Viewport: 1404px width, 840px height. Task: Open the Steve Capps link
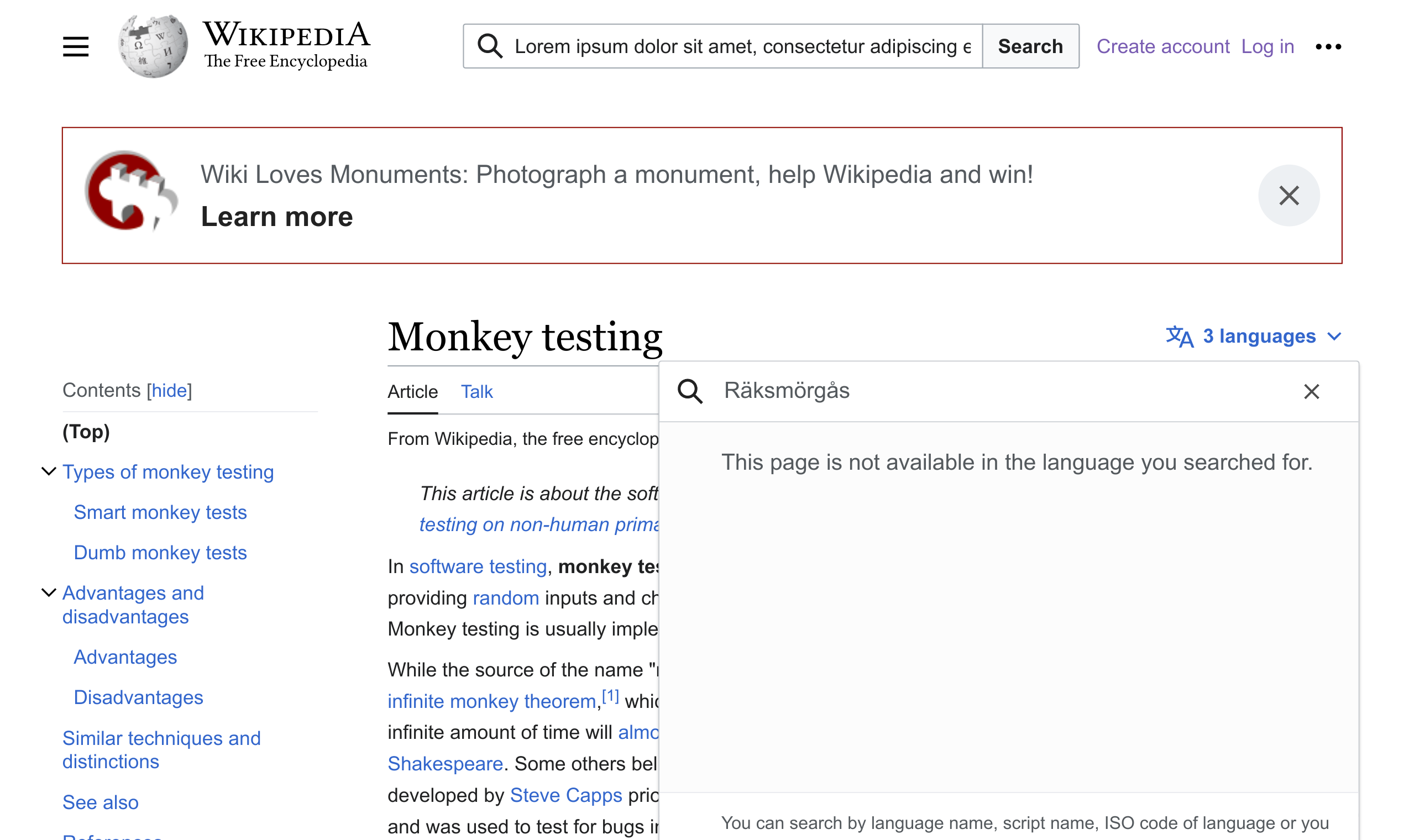565,795
